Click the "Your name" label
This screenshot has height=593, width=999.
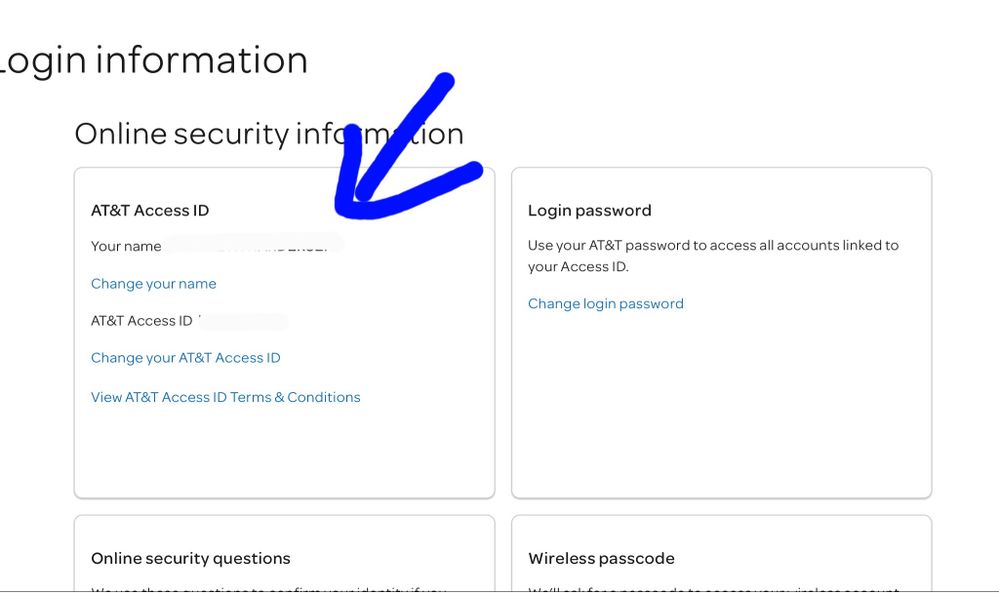126,247
